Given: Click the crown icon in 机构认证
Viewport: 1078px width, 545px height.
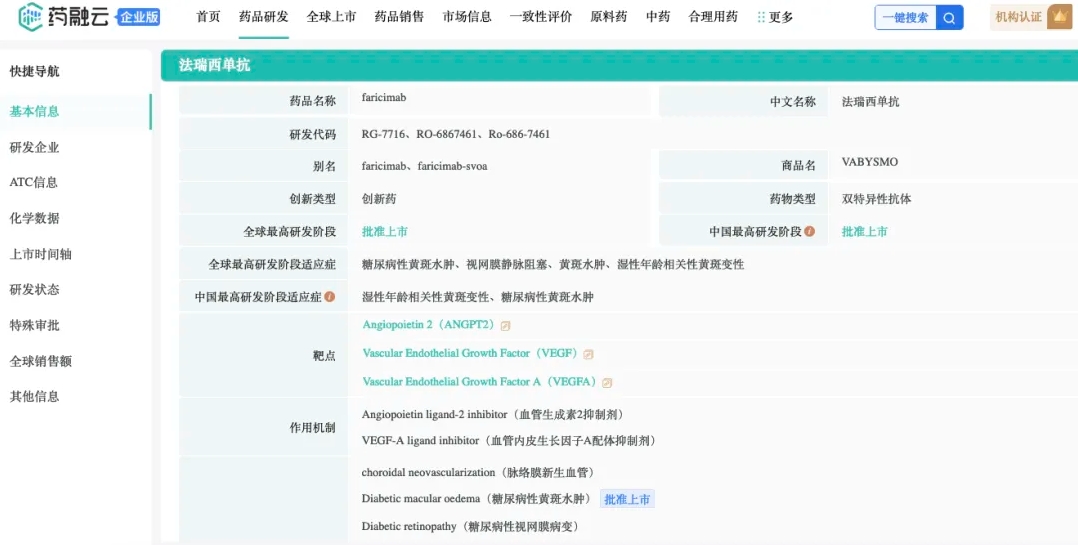Looking at the screenshot, I should tap(1059, 17).
